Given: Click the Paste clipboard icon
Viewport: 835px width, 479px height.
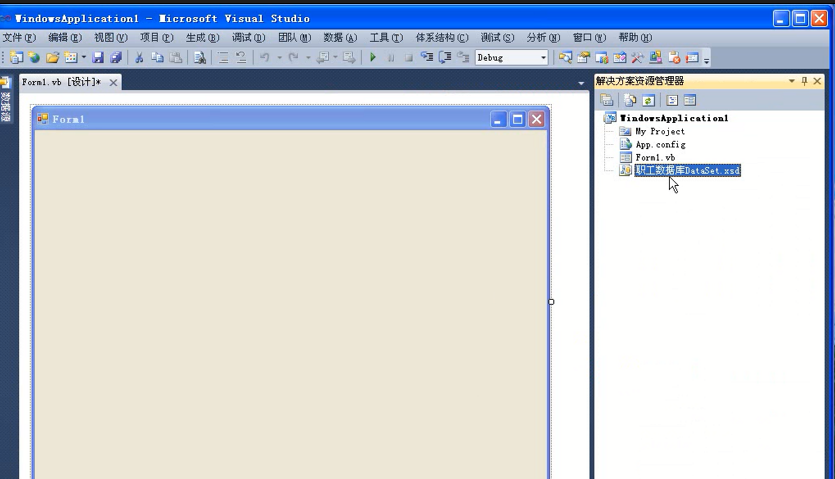Looking at the screenshot, I should [175, 58].
